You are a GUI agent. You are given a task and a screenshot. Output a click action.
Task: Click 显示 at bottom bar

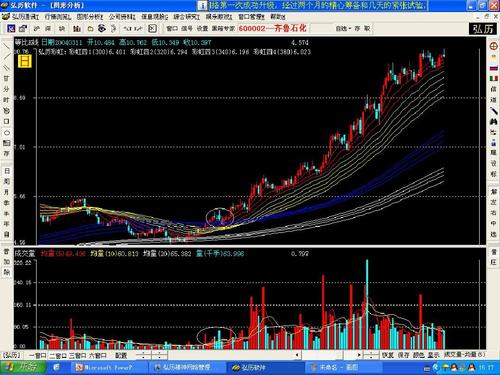coord(434,355)
